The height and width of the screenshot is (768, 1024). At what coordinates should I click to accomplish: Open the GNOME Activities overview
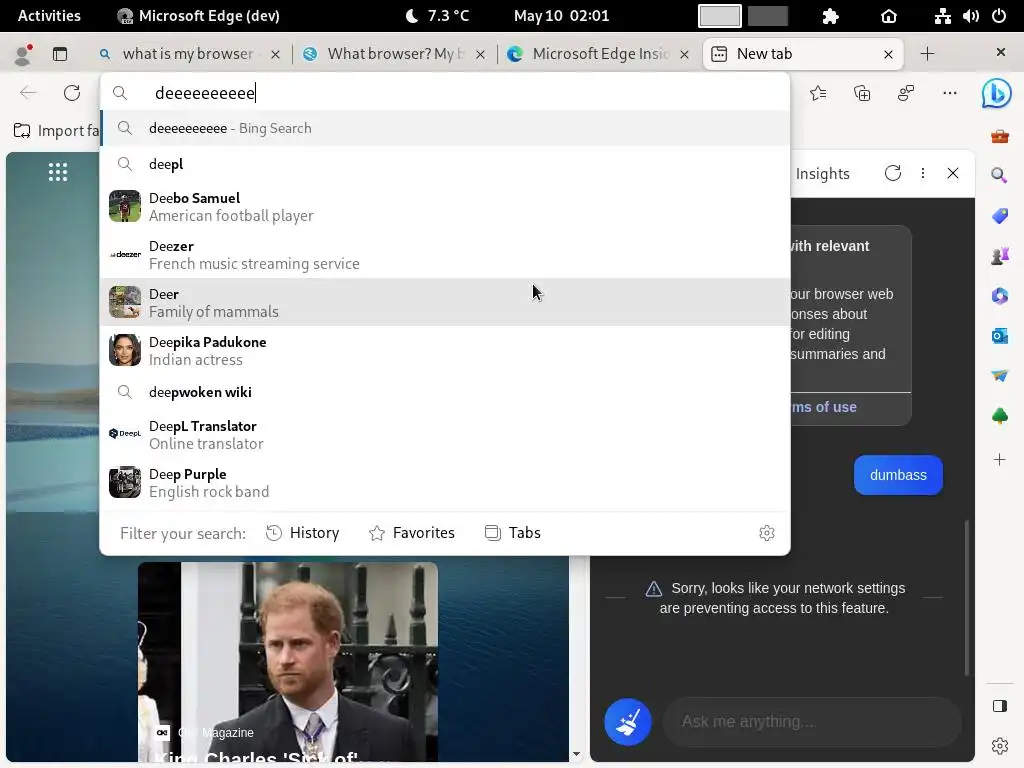tap(49, 16)
